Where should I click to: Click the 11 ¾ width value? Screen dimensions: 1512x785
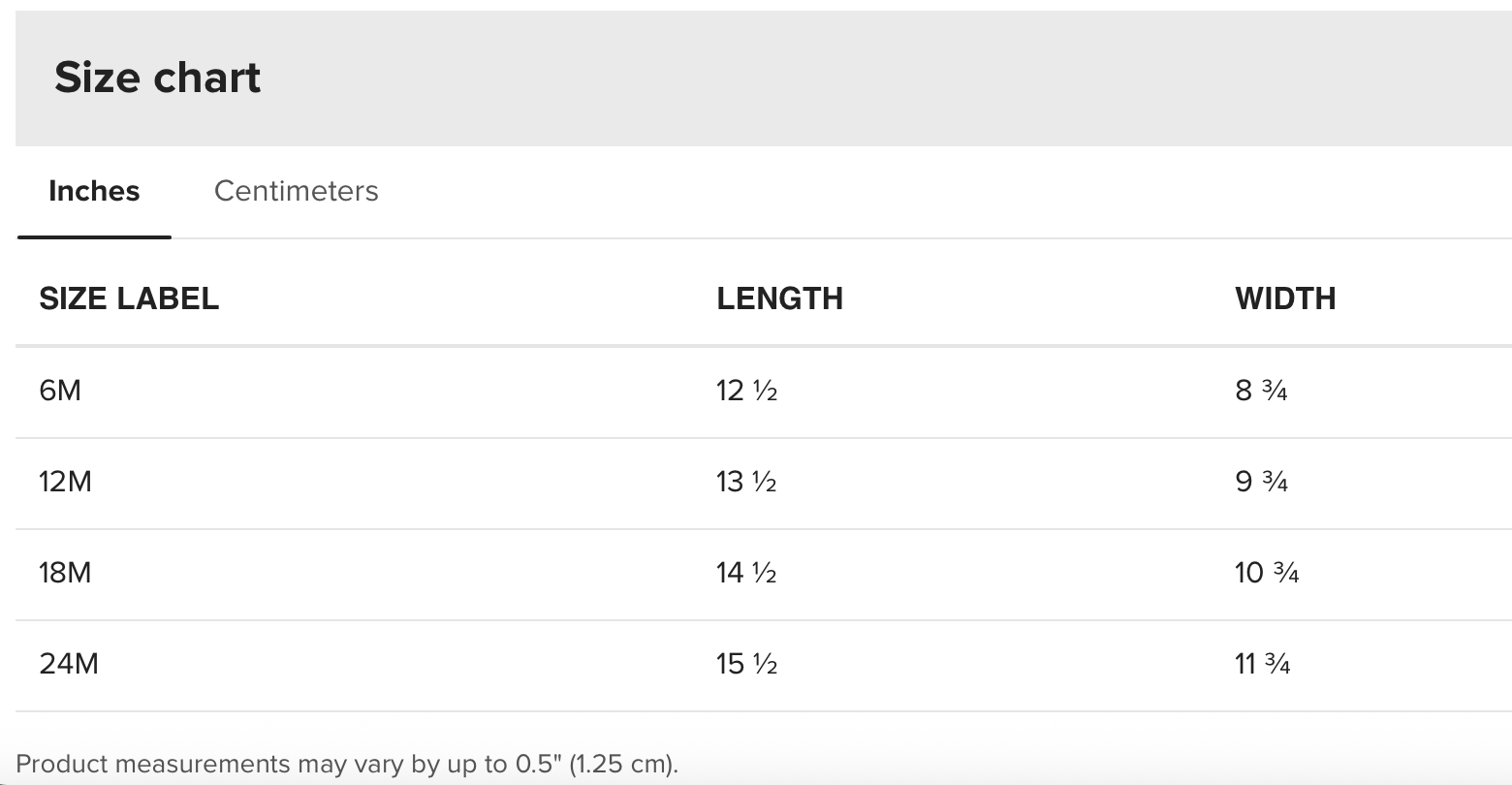[1263, 664]
